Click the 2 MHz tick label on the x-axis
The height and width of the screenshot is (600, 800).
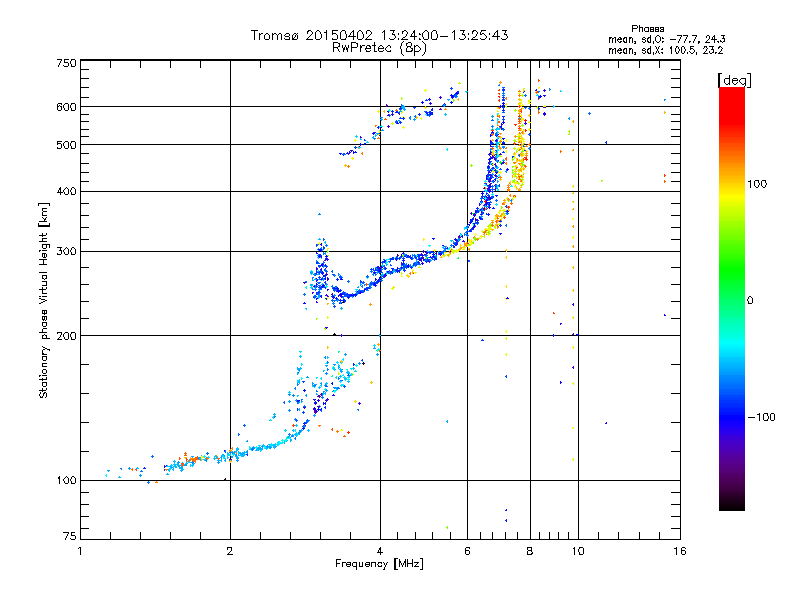pyautogui.click(x=230, y=551)
